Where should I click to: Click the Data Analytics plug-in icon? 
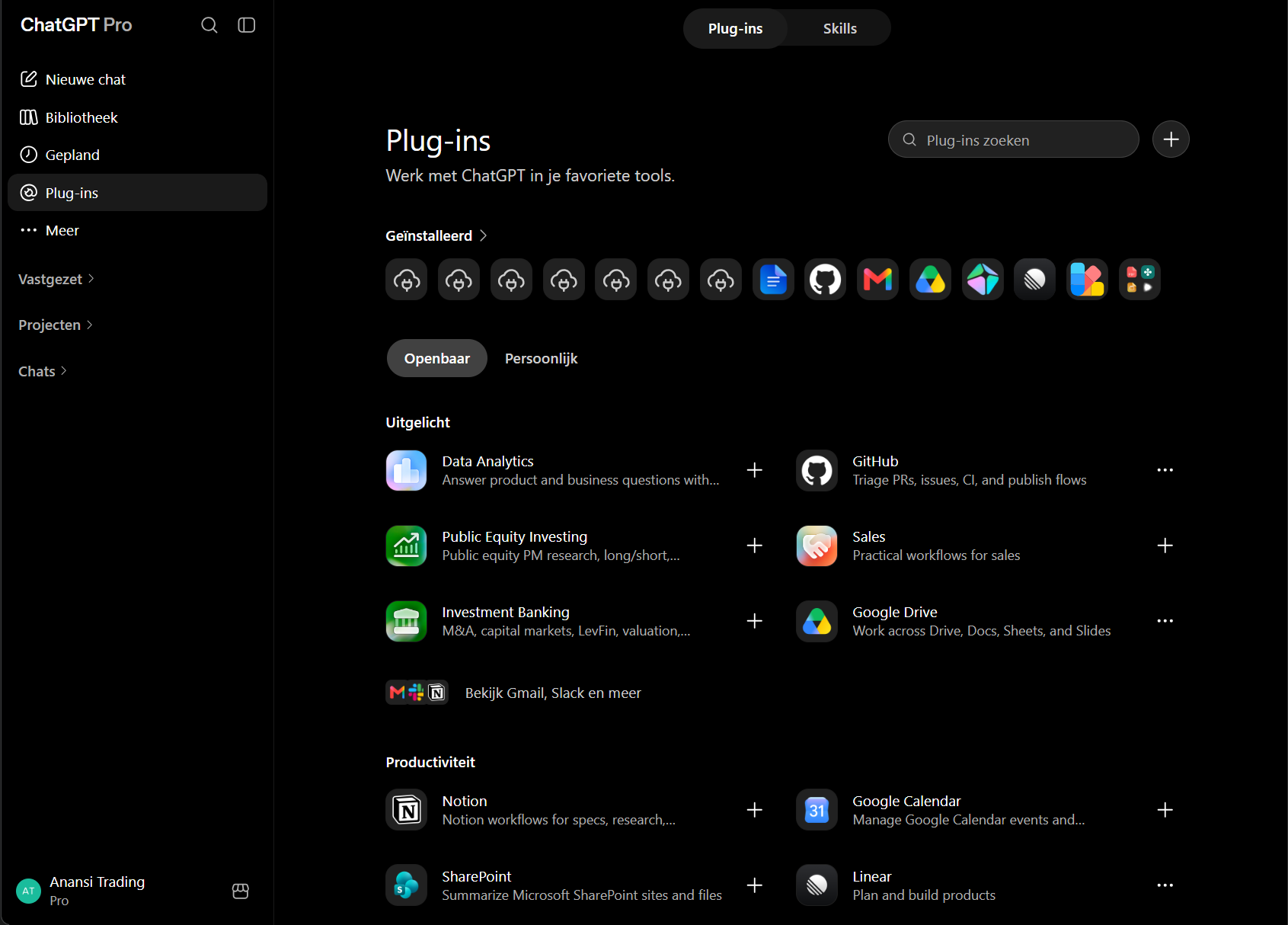tap(407, 470)
